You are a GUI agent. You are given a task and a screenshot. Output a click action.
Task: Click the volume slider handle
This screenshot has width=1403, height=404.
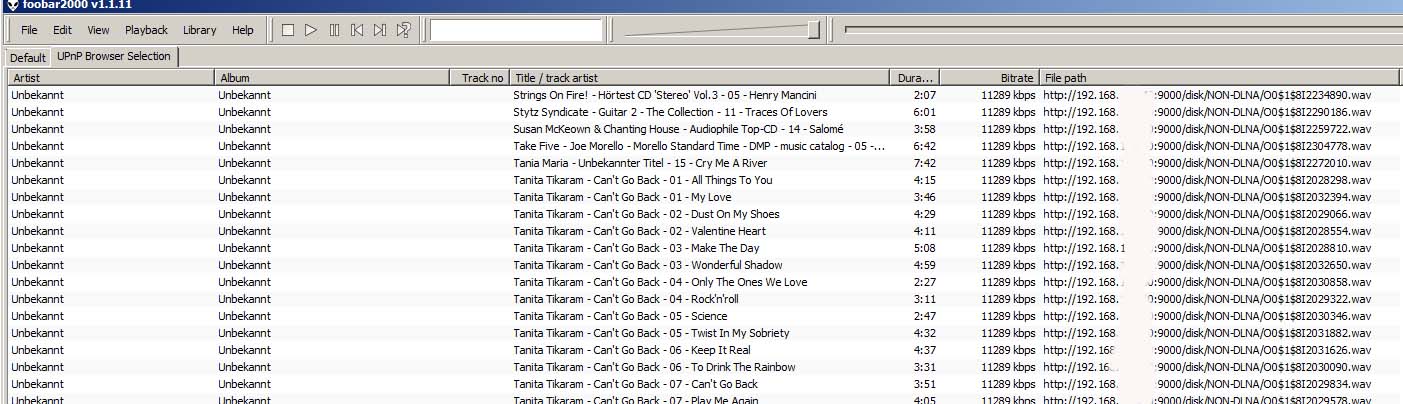coord(814,30)
